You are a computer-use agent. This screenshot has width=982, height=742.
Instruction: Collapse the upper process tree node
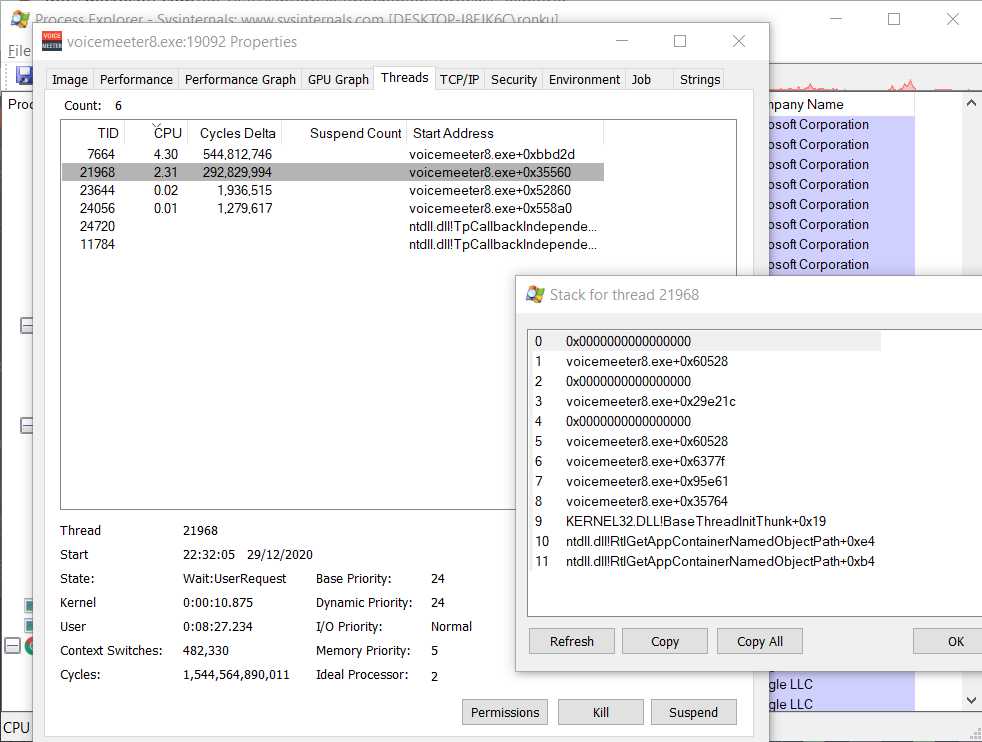(x=27, y=325)
